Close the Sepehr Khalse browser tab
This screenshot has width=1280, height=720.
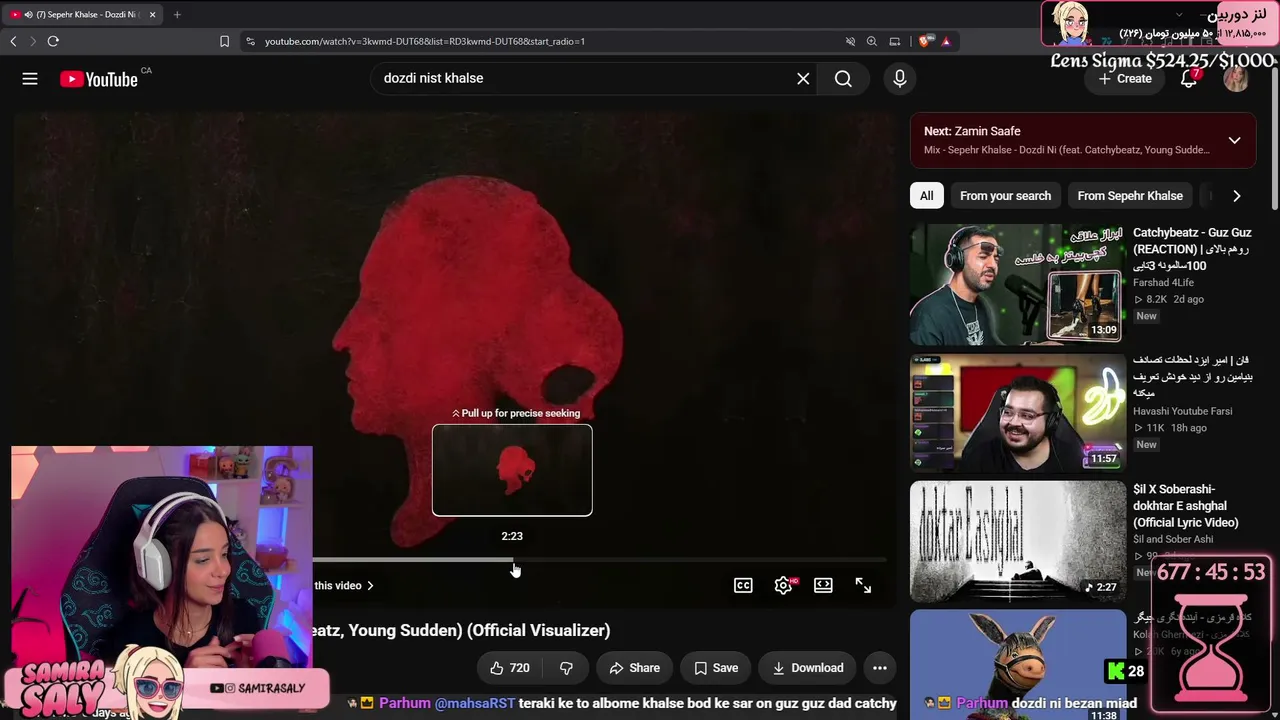pos(153,14)
